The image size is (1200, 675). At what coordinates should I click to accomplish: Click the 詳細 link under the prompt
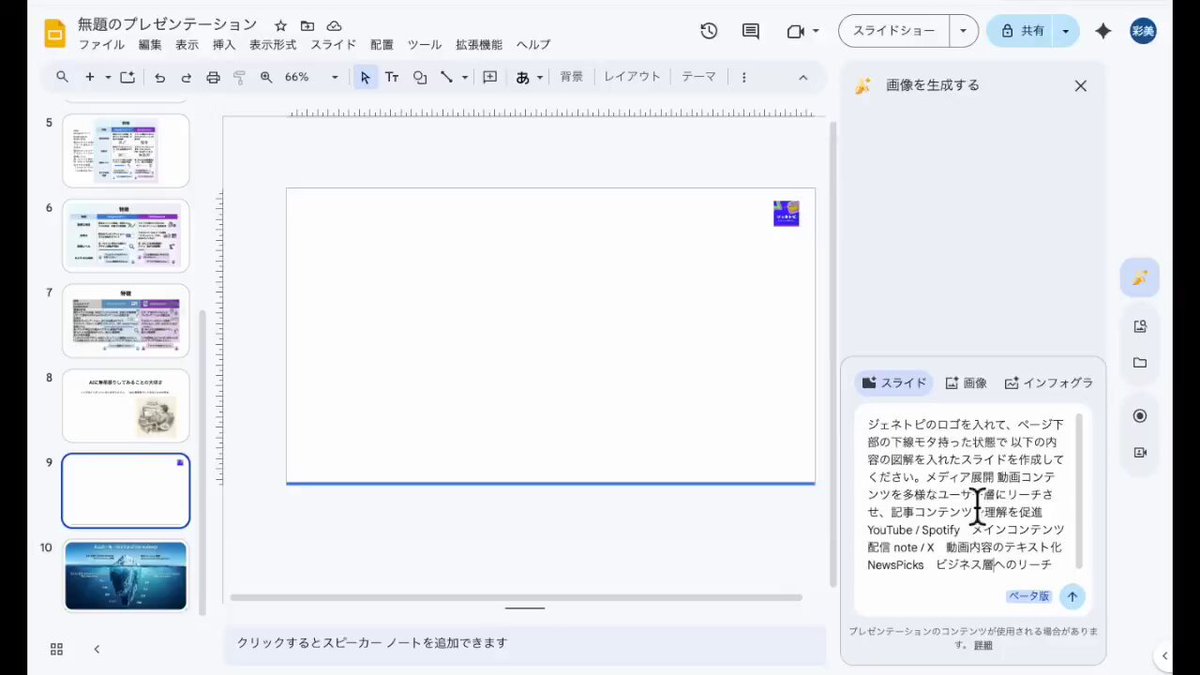tap(984, 645)
